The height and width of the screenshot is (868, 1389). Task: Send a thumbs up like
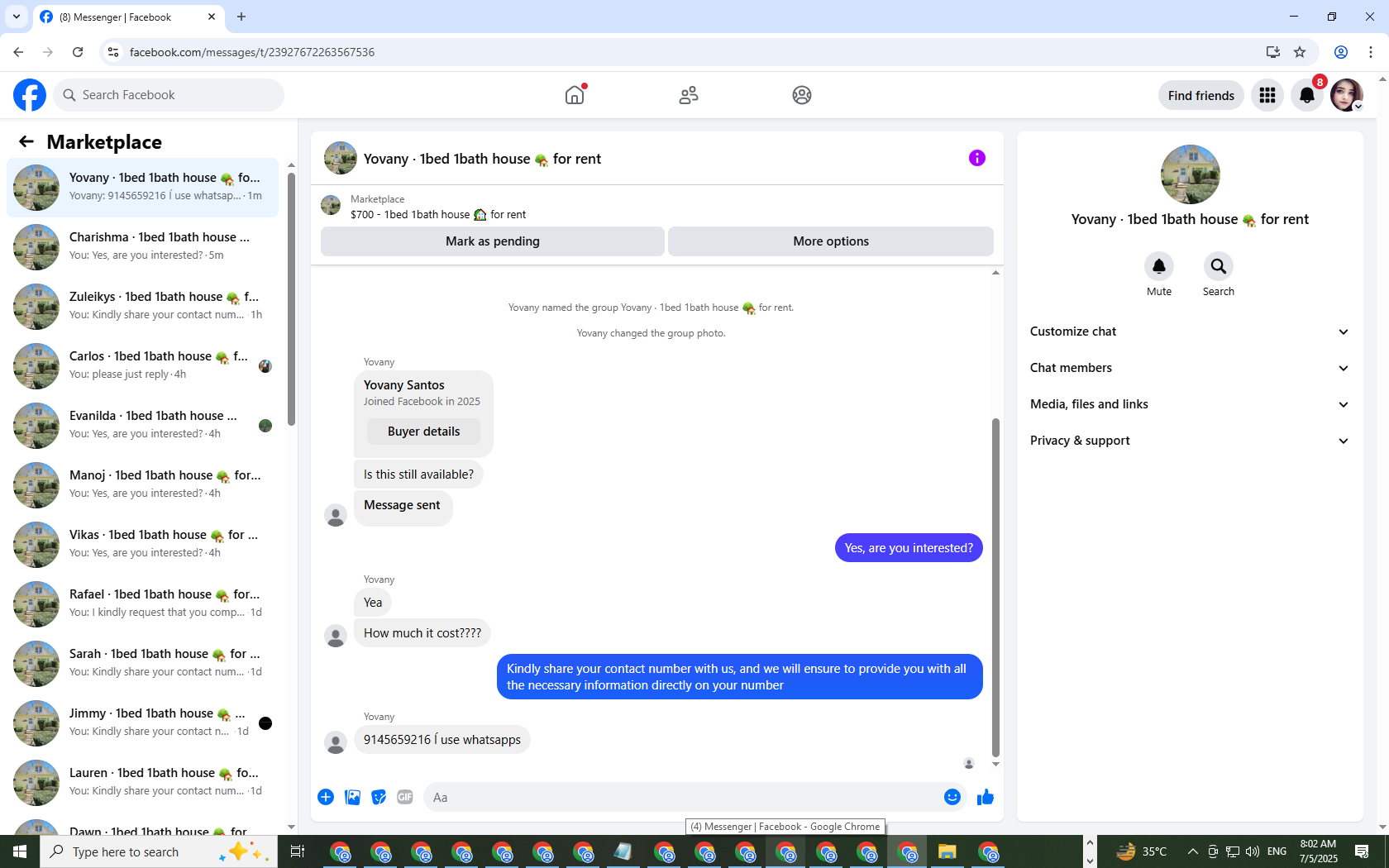coord(986,797)
